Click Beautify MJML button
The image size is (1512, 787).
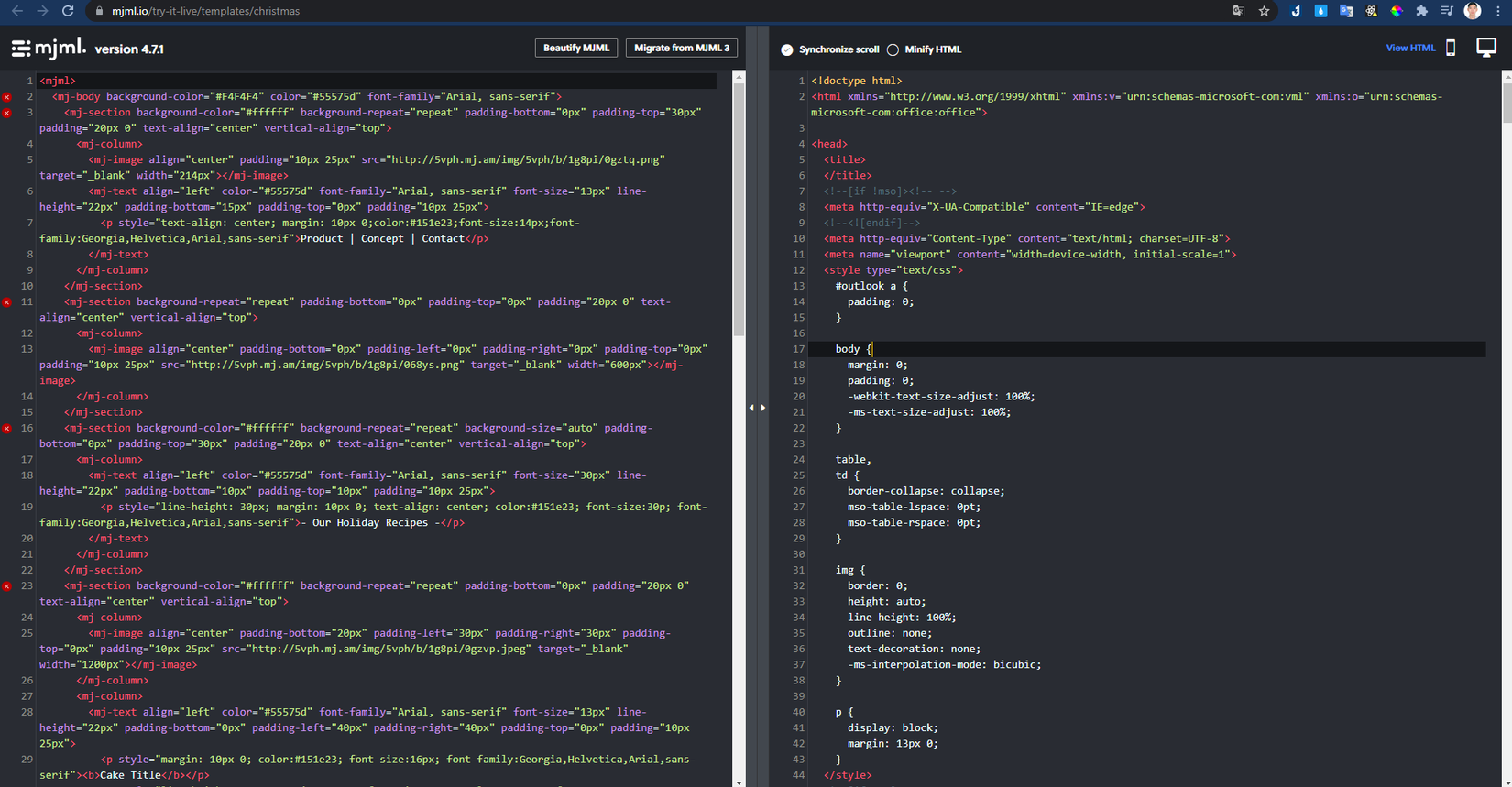point(575,48)
